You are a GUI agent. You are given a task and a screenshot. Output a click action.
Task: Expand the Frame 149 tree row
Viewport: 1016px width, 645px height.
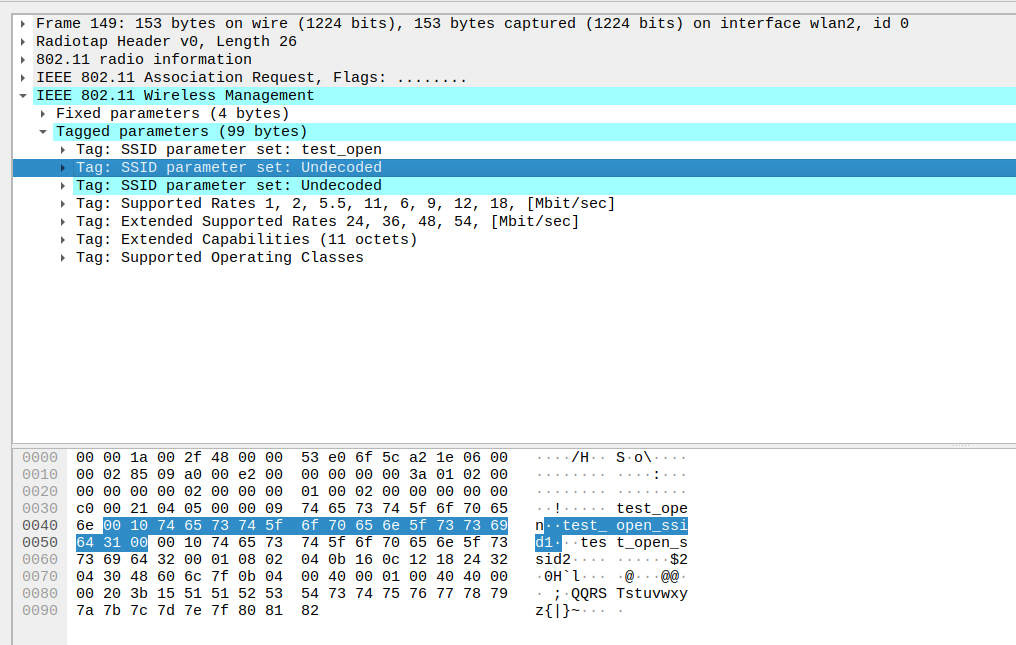click(x=23, y=23)
